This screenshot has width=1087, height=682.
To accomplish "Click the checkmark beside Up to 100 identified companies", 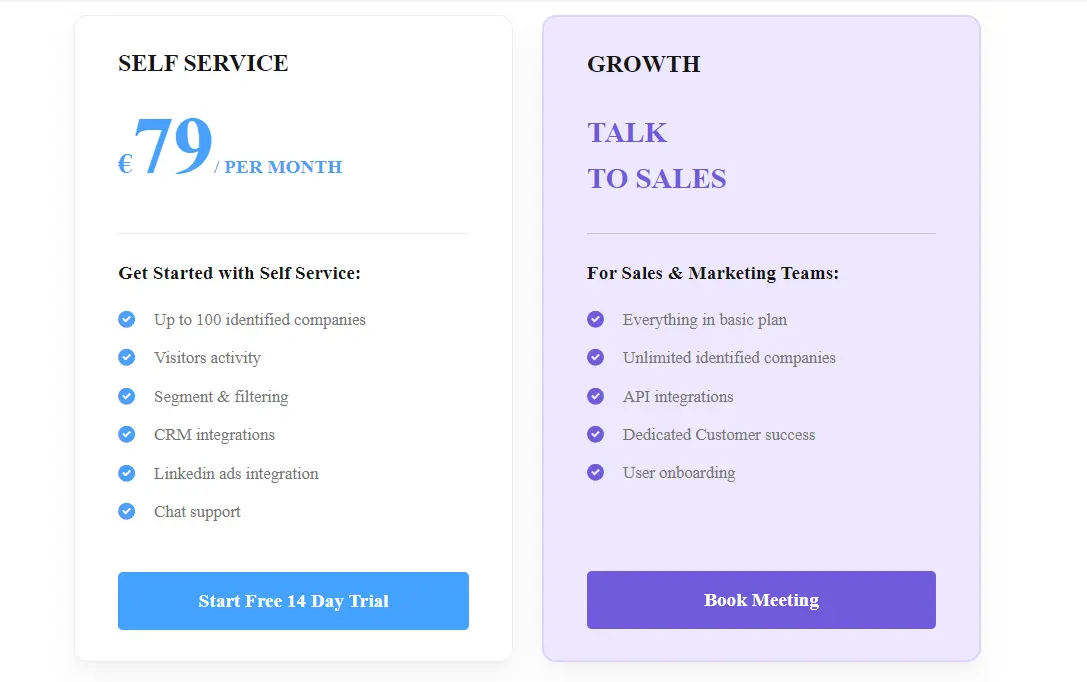I will coord(127,319).
